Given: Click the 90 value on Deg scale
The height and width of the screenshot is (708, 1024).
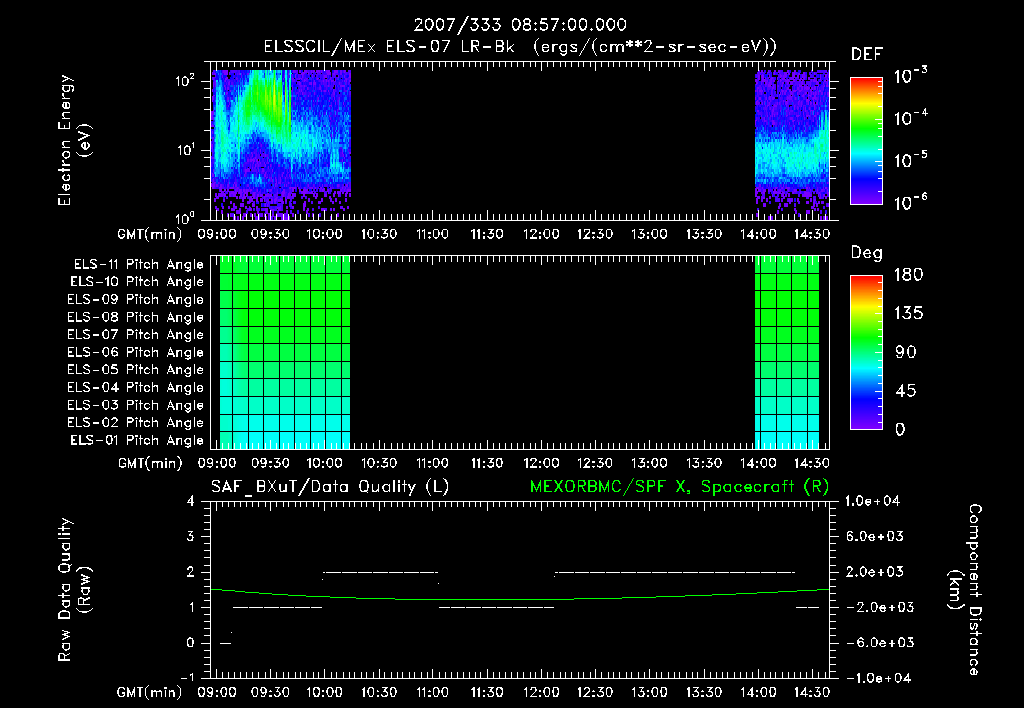Looking at the screenshot, I should pos(906,353).
